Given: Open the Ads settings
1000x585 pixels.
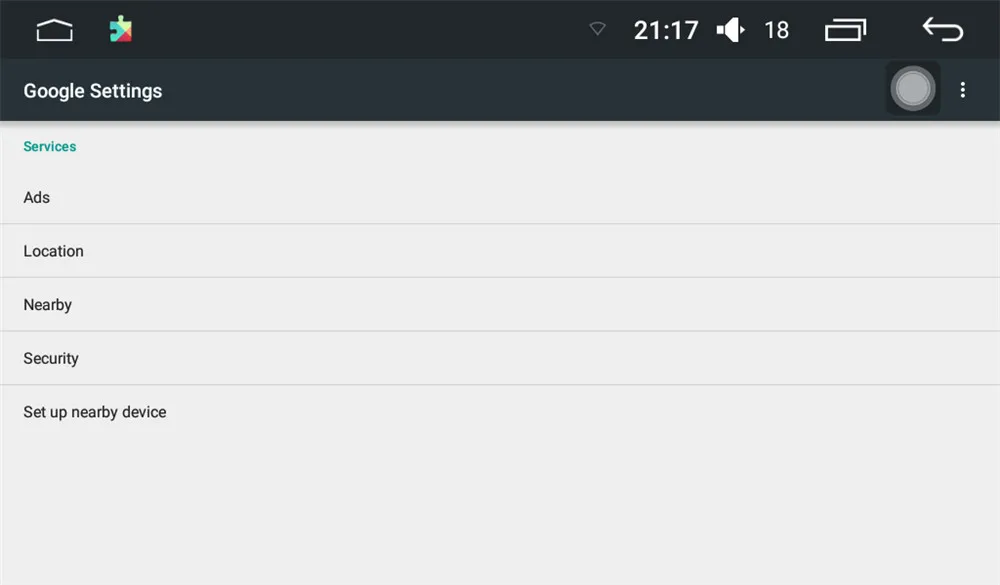Looking at the screenshot, I should point(500,197).
